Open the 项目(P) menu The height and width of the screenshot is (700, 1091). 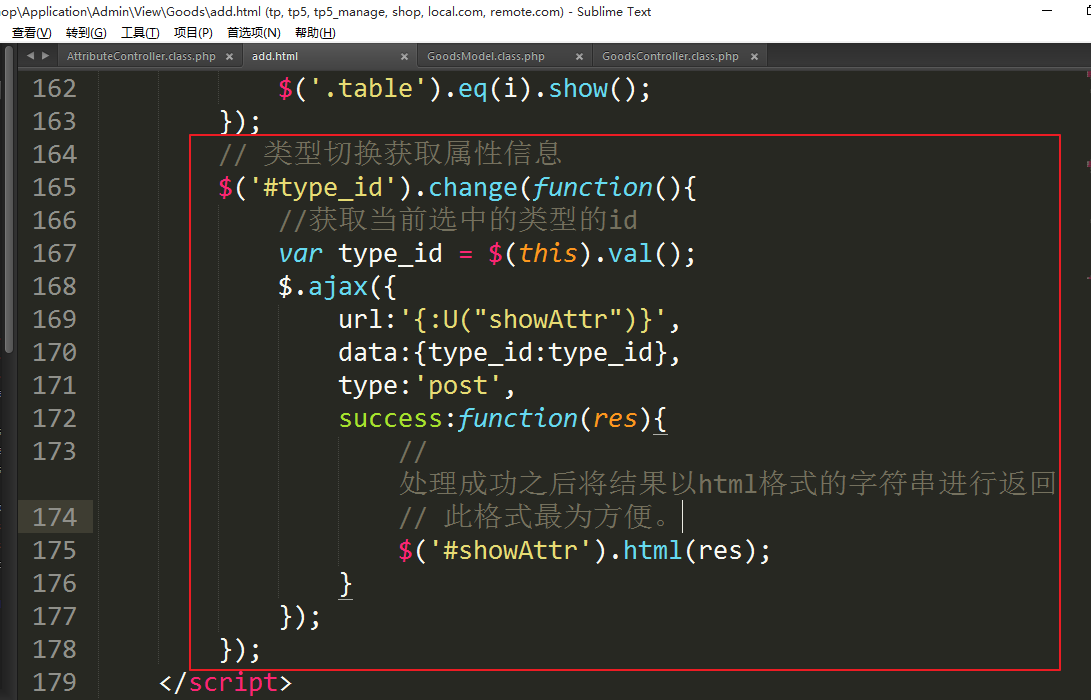pos(193,33)
